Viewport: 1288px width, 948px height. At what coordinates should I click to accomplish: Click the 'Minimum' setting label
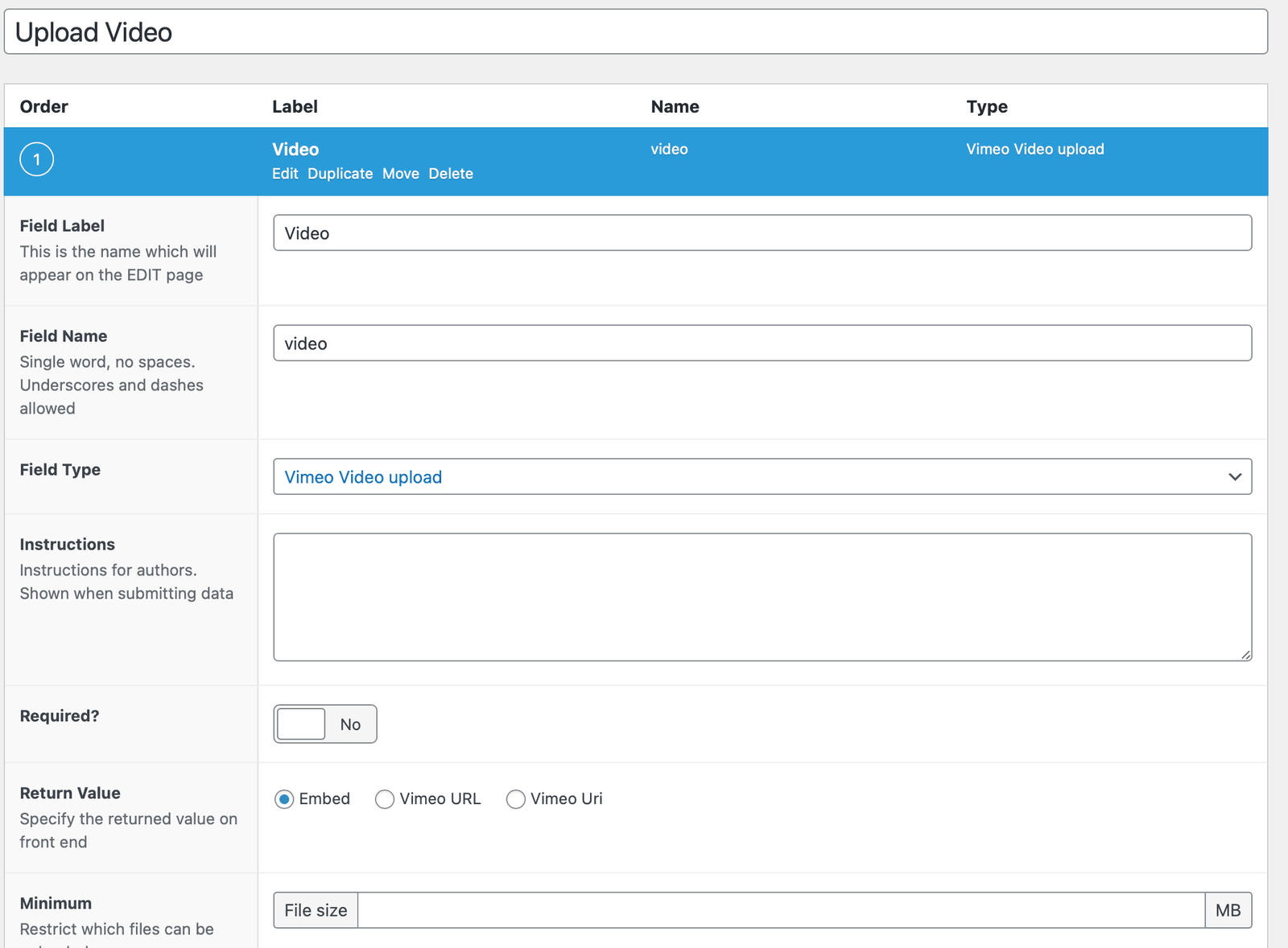tap(56, 903)
